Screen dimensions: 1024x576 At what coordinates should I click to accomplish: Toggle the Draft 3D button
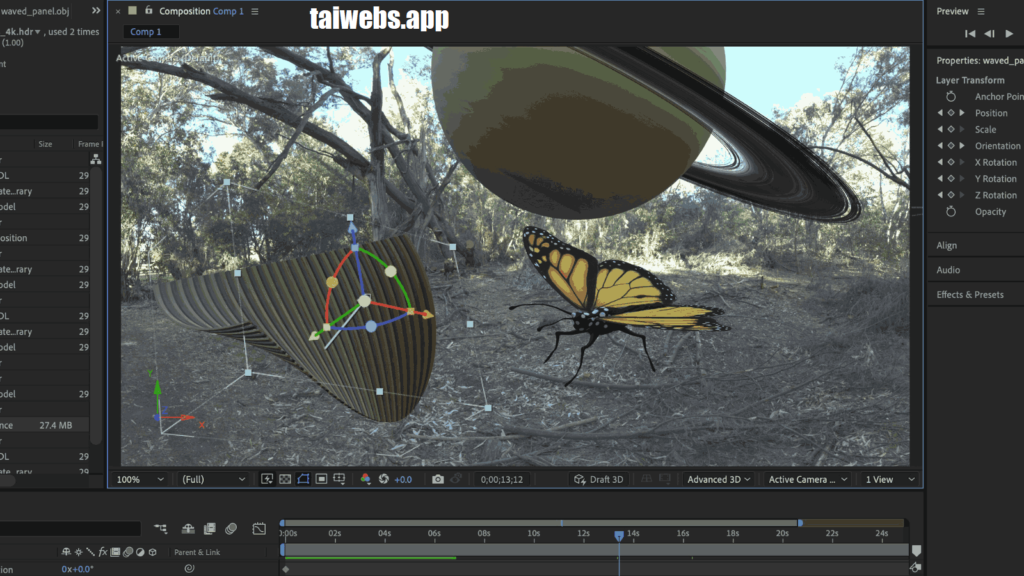pyautogui.click(x=598, y=479)
